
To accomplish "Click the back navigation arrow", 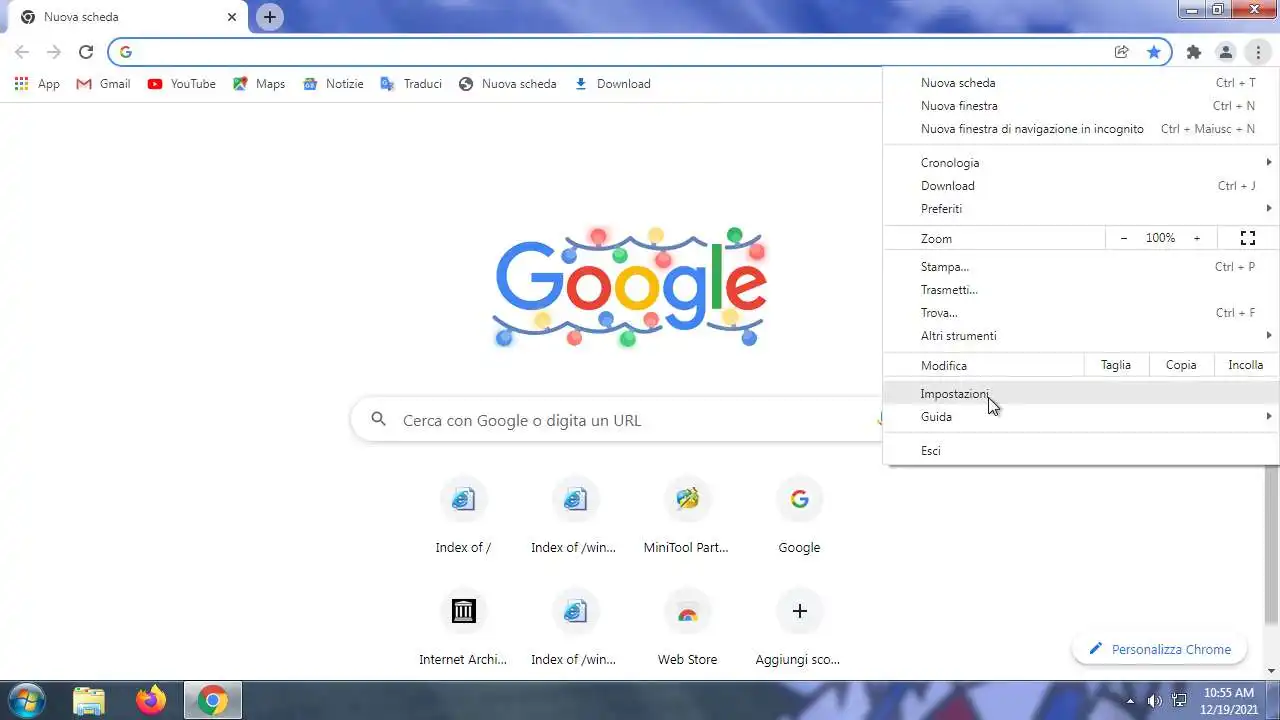I will click(22, 52).
